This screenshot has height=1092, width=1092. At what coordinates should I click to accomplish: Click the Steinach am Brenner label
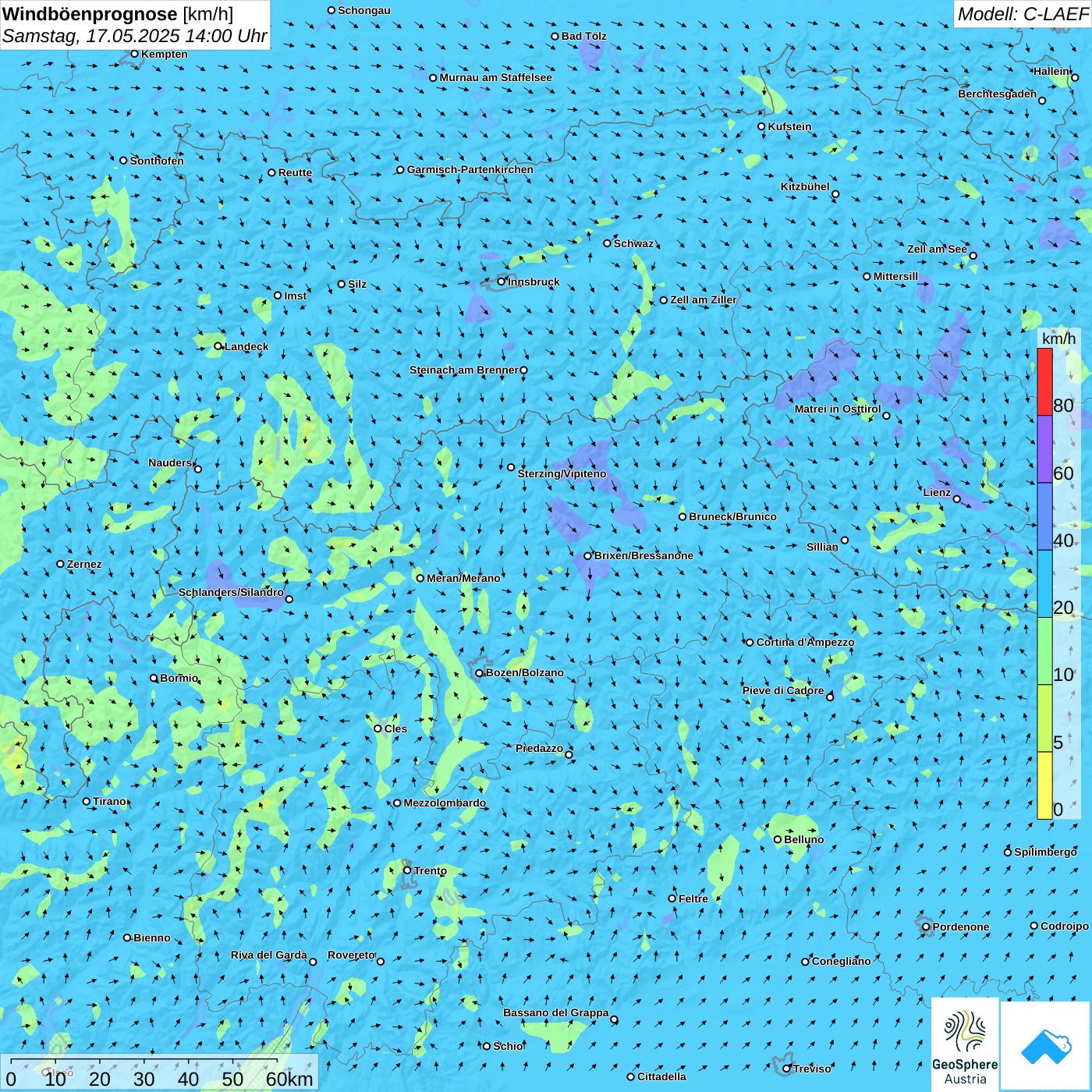463,370
